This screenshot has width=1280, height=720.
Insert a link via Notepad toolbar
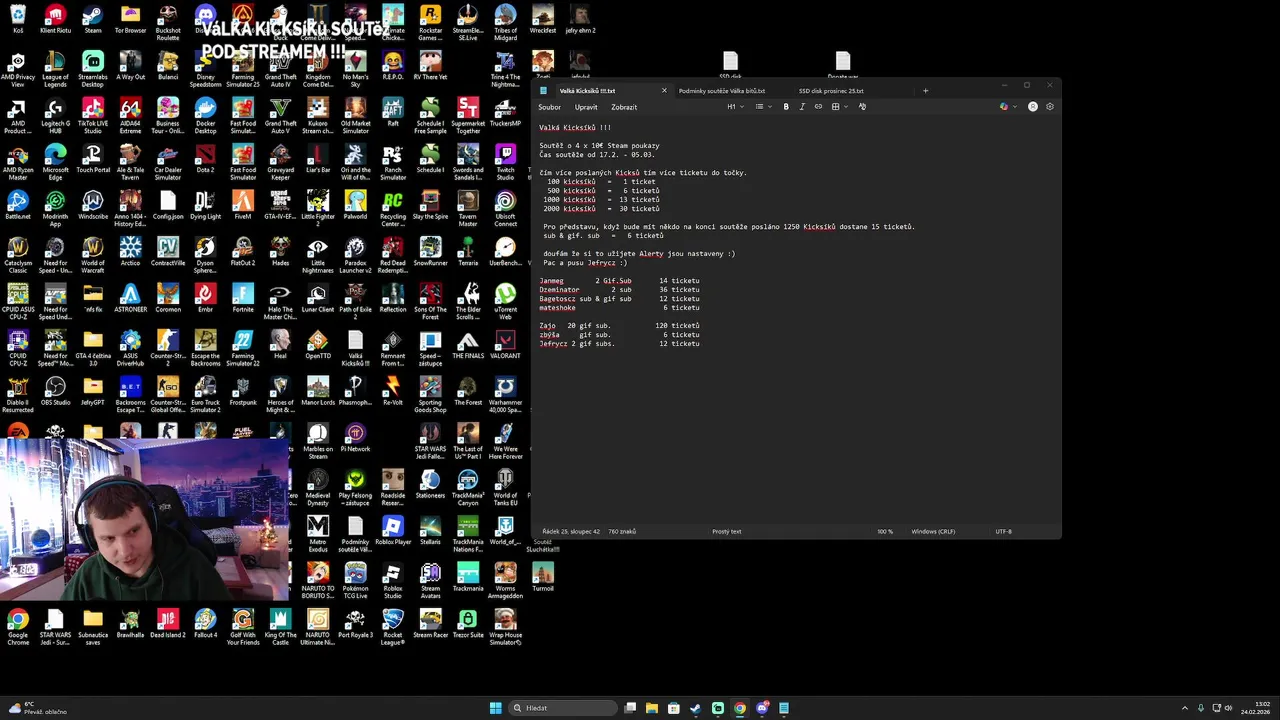click(x=818, y=107)
